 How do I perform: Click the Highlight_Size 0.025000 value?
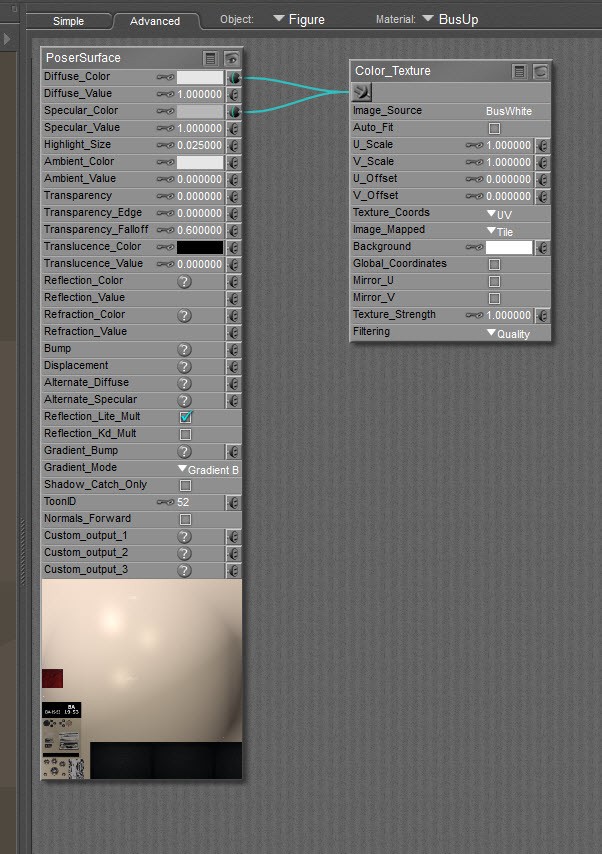coord(199,145)
